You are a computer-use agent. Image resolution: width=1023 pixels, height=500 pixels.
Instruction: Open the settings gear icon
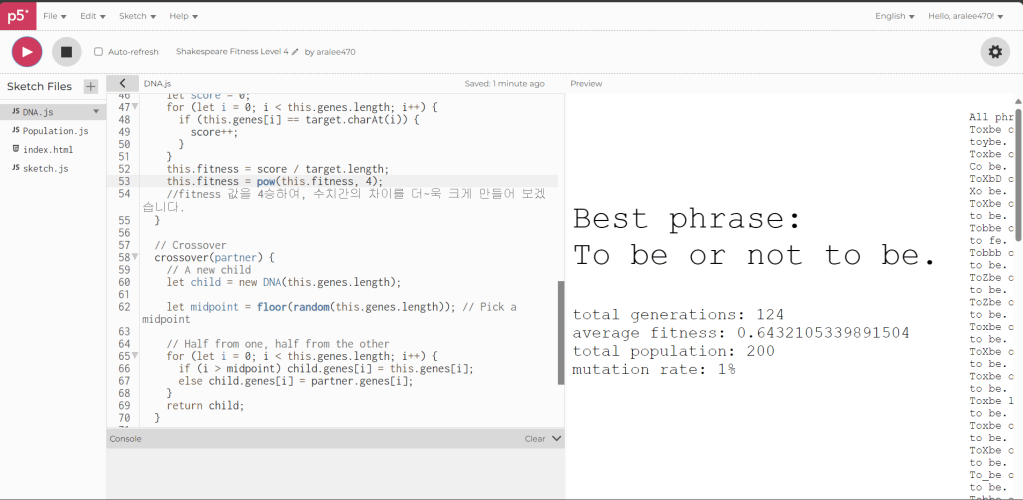coord(994,52)
